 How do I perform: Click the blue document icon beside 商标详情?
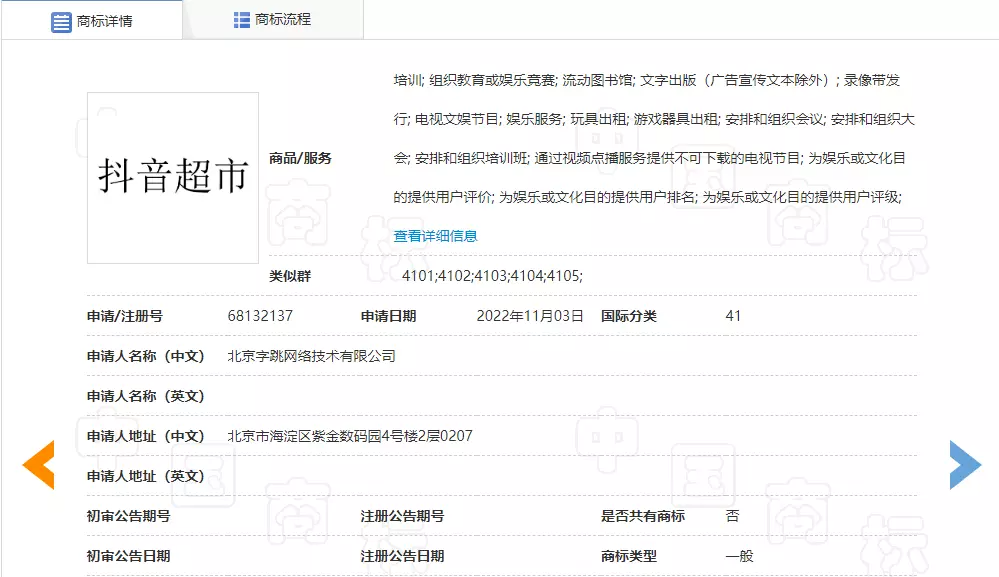pyautogui.click(x=61, y=22)
